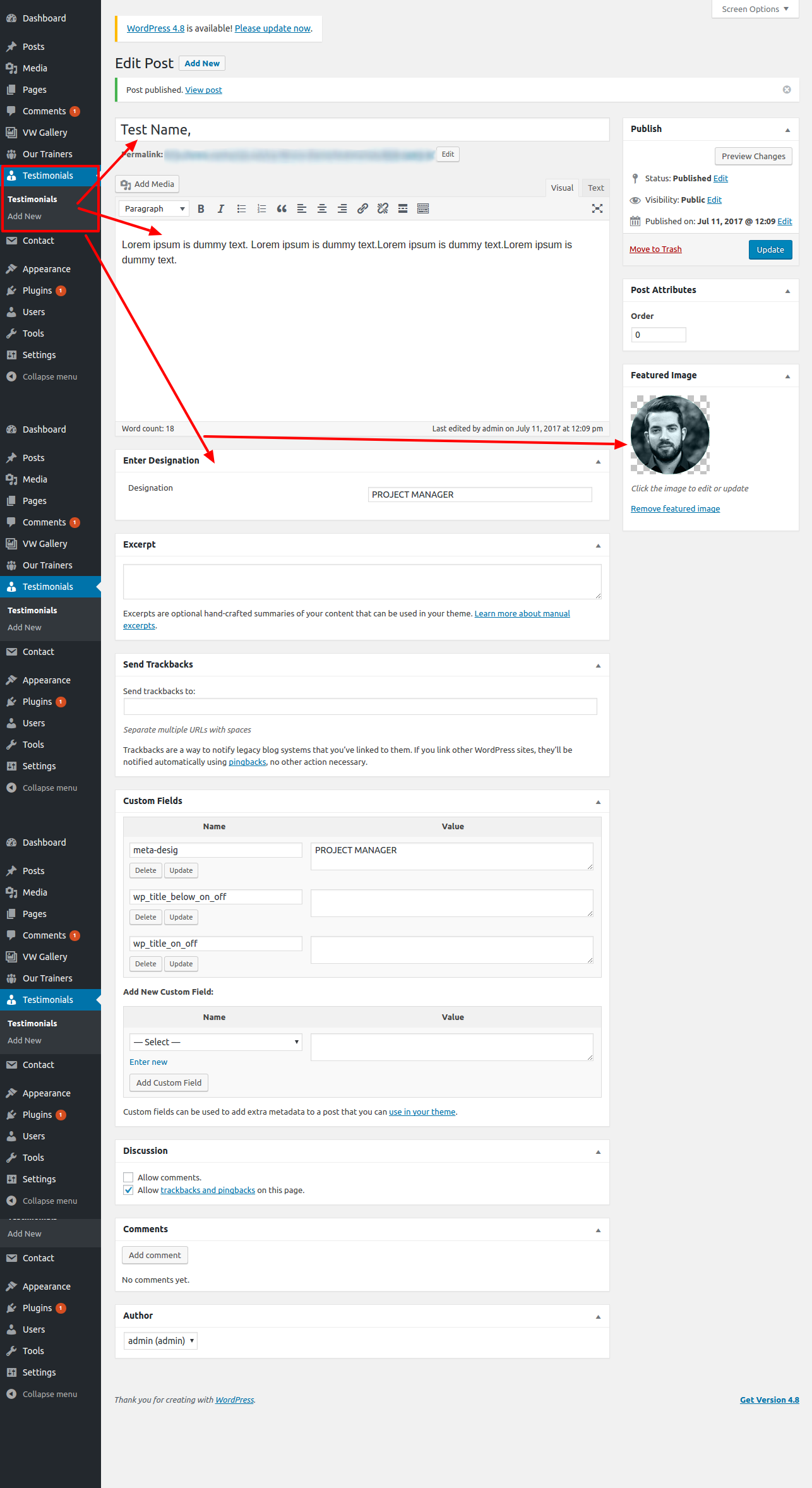Insert a Read More tag
This screenshot has width=812, height=1488.
(403, 209)
